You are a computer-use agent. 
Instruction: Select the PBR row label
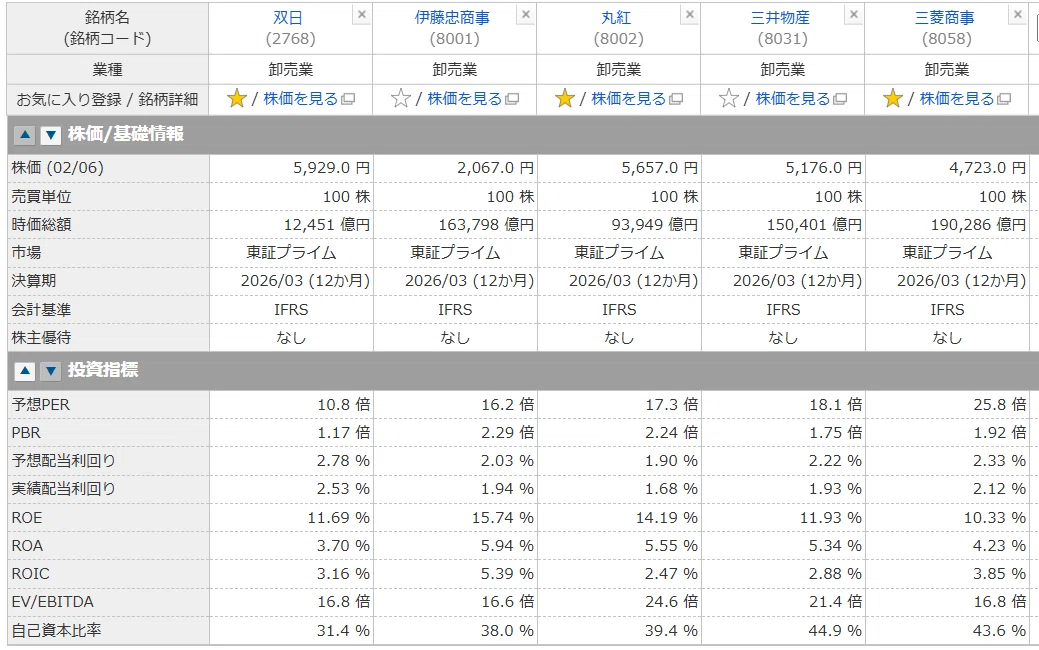[x=26, y=433]
